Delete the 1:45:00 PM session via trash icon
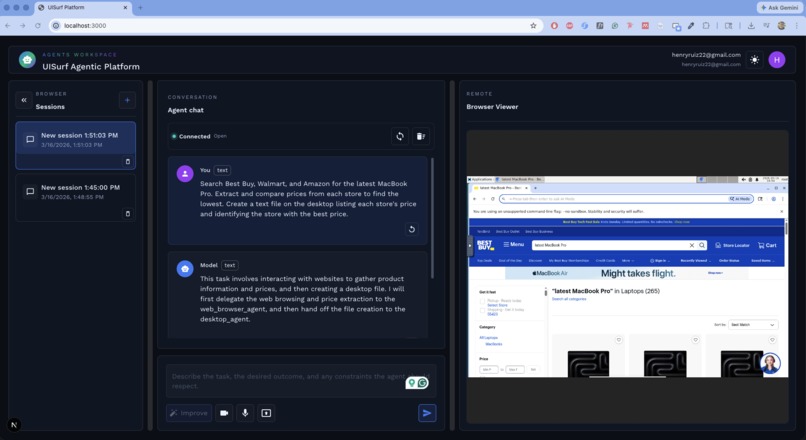The height and width of the screenshot is (440, 806). pos(128,213)
